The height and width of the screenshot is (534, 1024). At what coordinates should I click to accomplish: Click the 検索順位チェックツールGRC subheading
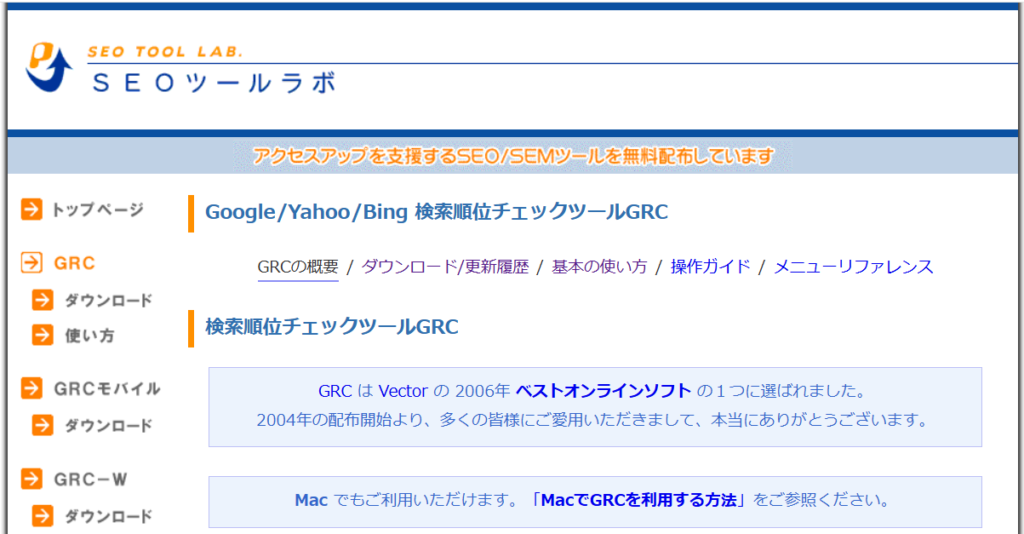(x=332, y=326)
